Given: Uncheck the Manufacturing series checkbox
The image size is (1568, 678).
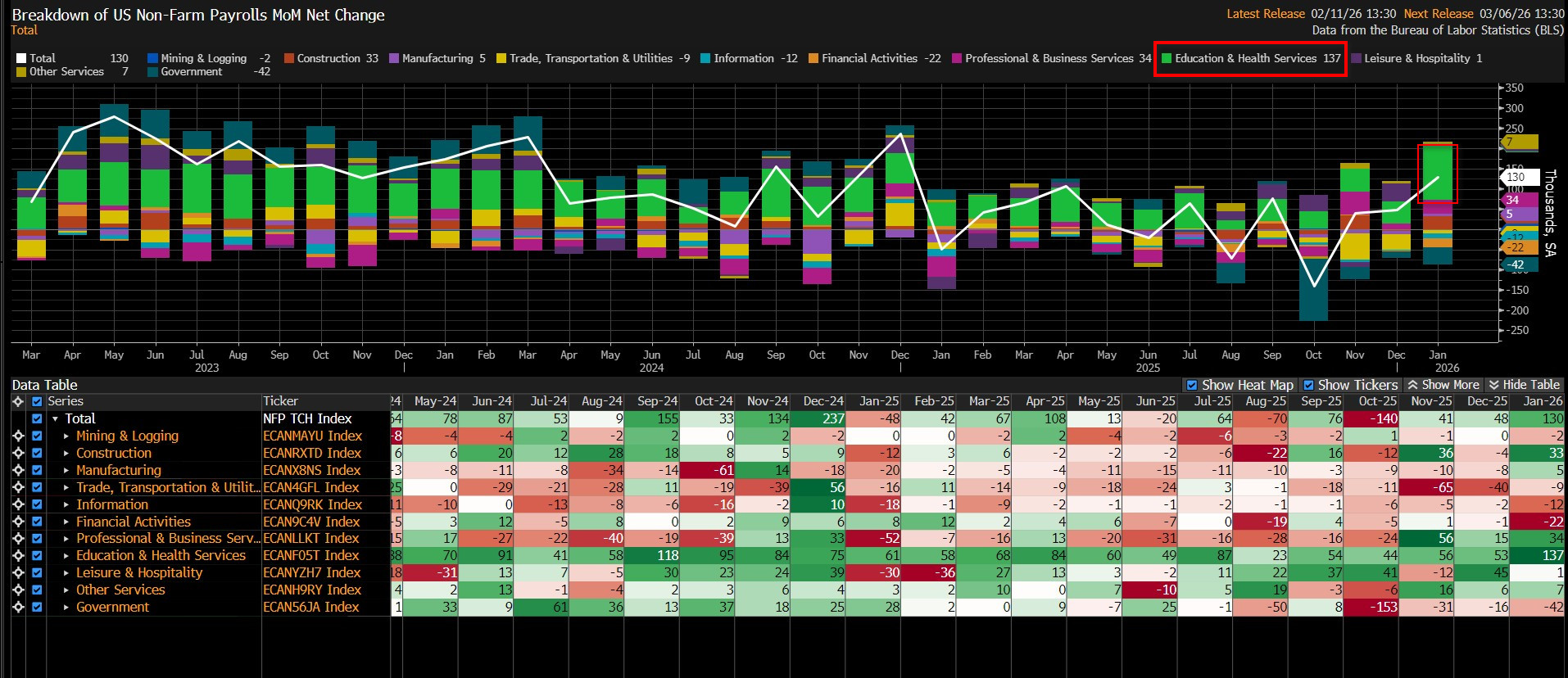Looking at the screenshot, I should [37, 471].
